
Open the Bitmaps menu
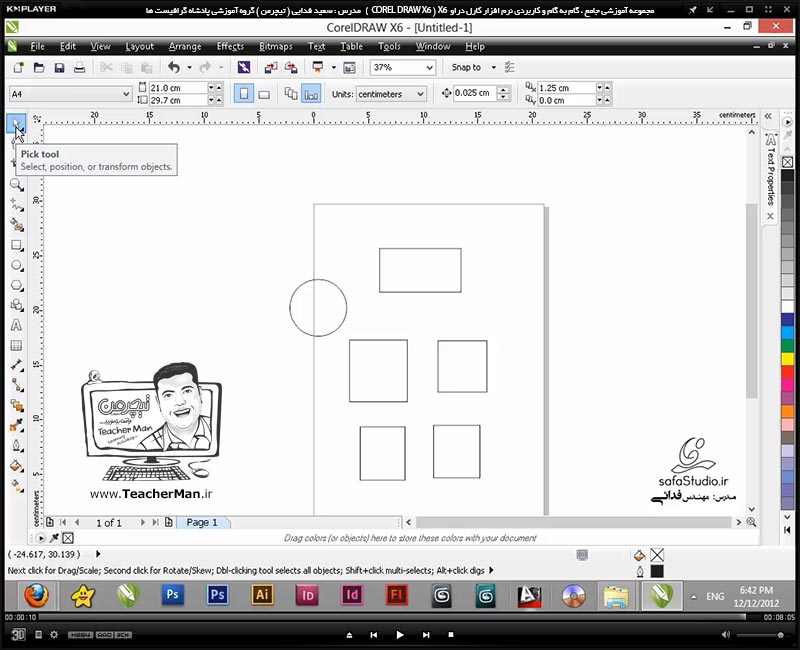click(276, 46)
